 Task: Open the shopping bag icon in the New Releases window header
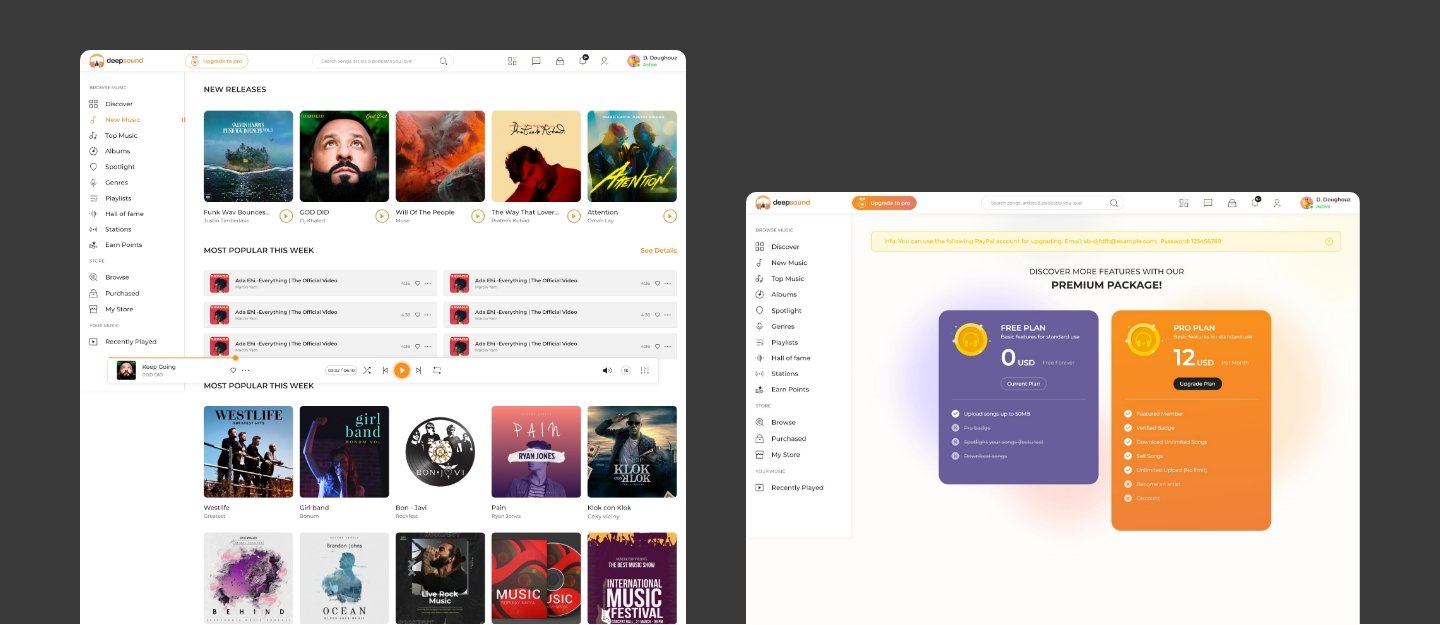[560, 61]
